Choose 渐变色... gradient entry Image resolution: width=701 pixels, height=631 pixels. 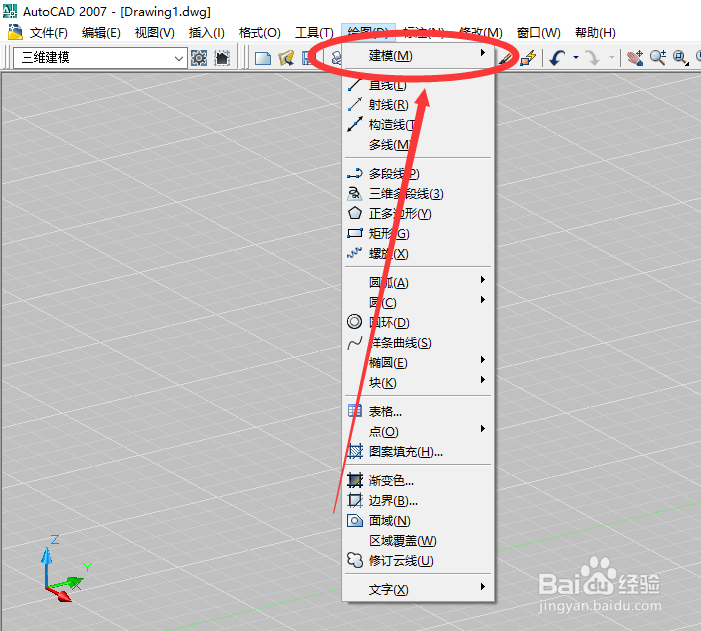pyautogui.click(x=418, y=481)
